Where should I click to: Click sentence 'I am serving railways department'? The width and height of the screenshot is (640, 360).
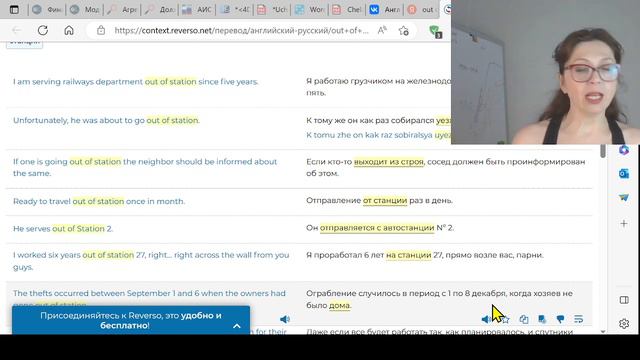coord(136,82)
